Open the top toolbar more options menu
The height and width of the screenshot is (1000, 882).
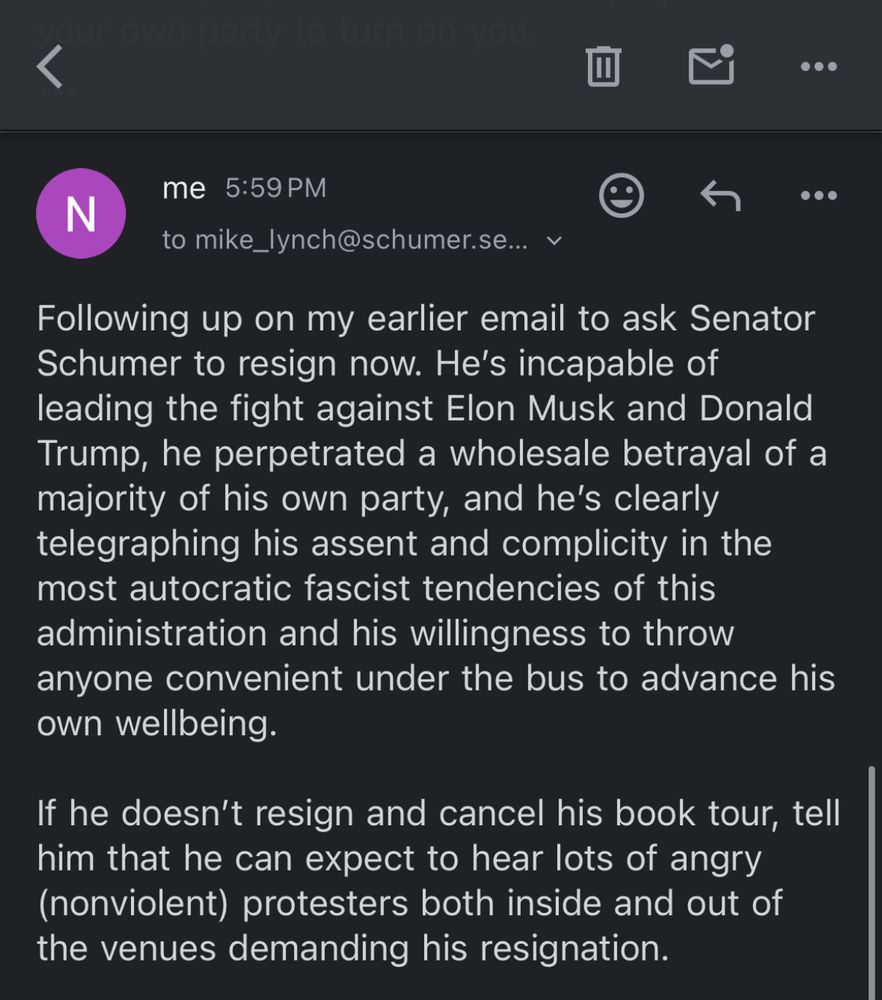(x=818, y=67)
